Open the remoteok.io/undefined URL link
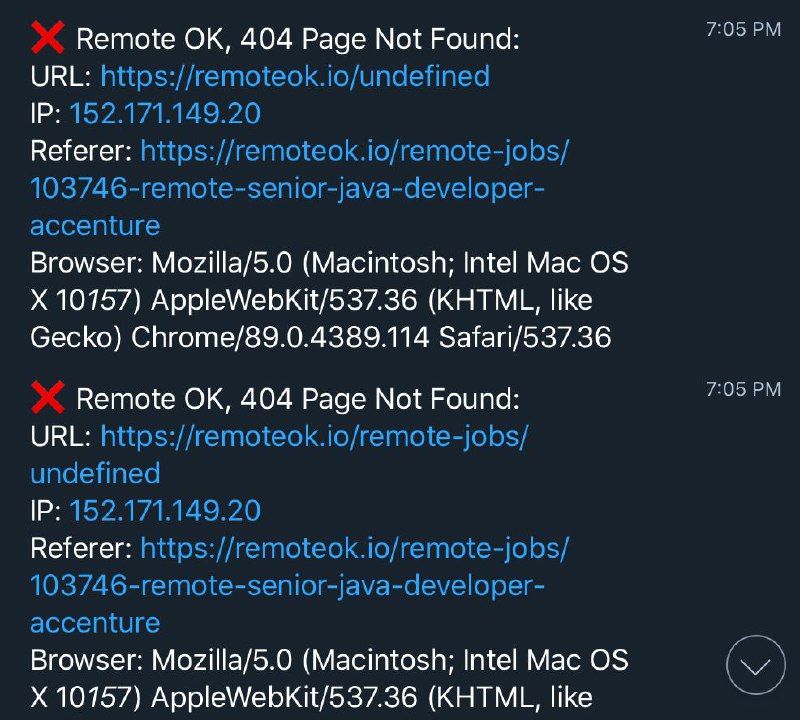The image size is (800, 720). 295,75
